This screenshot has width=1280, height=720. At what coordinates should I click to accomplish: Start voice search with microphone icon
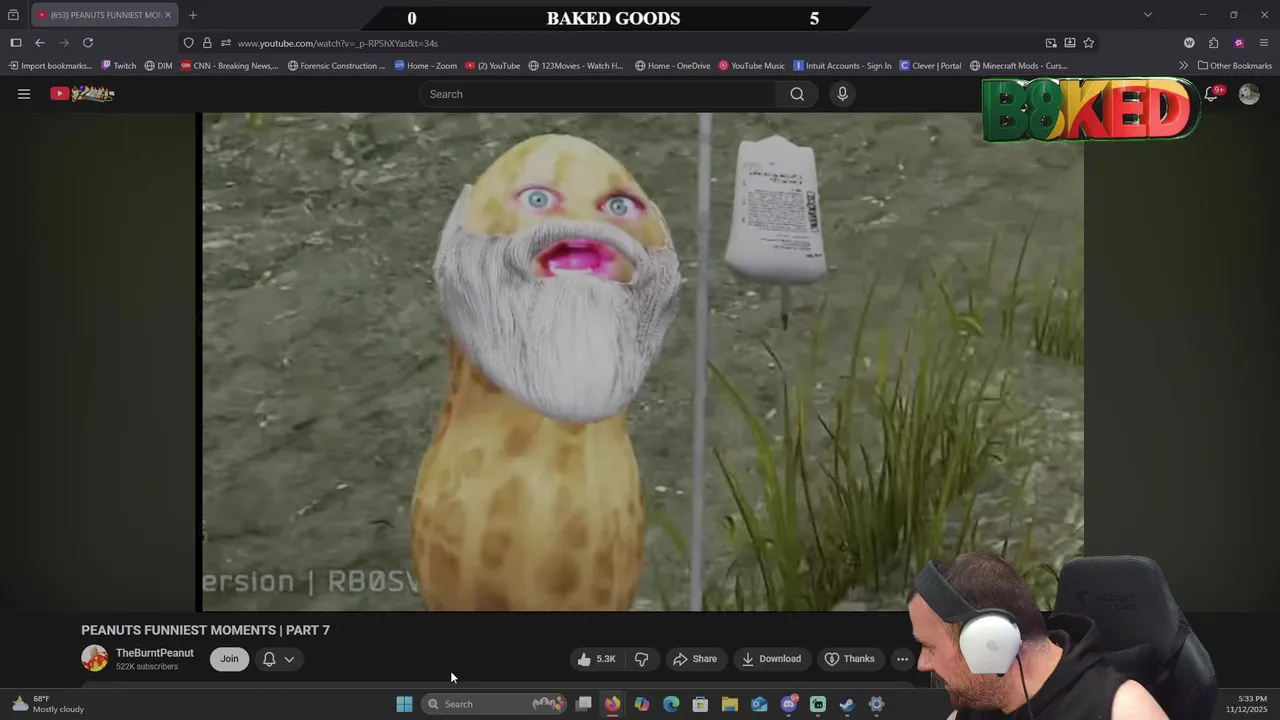(x=842, y=94)
